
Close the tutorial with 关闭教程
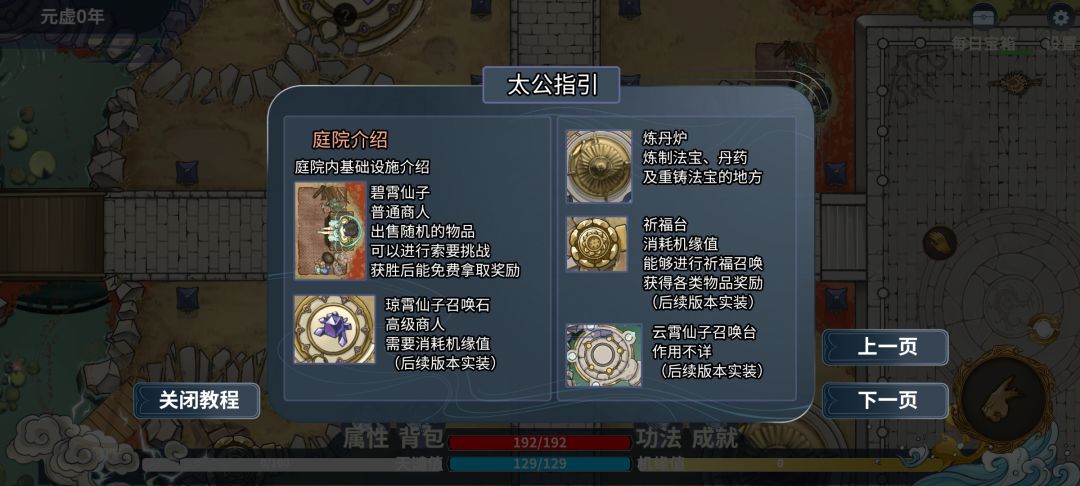pyautogui.click(x=197, y=401)
